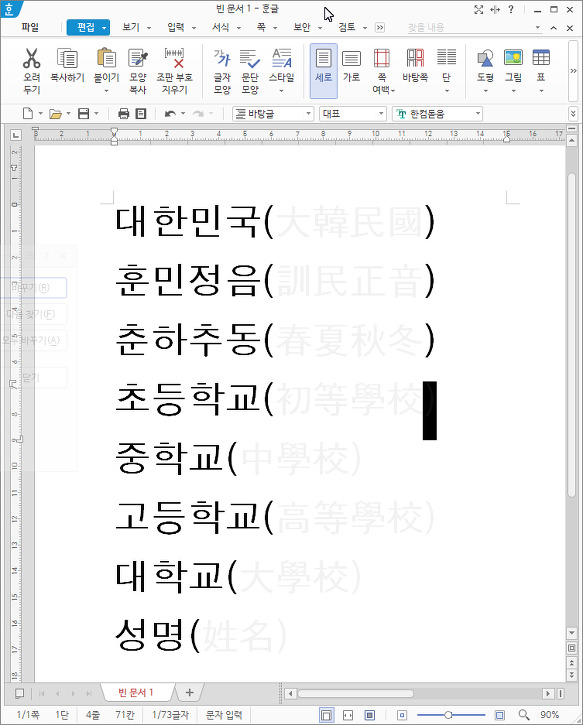This screenshot has width=583, height=725.
Task: Expand the 표 table dropdown arrow
Action: [x=541, y=91]
